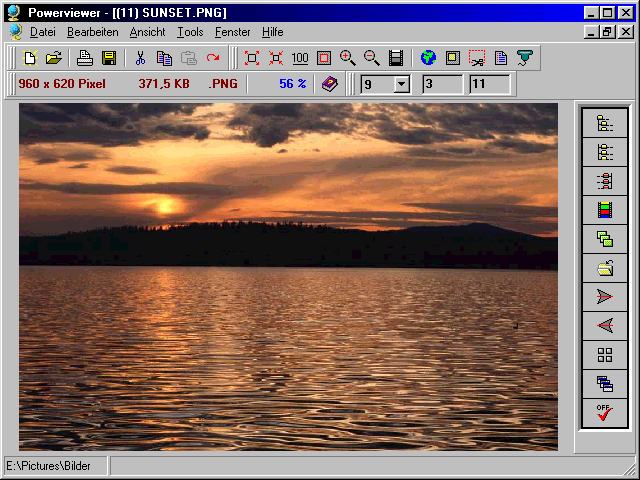The height and width of the screenshot is (480, 640).
Task: Click the gray left-pointing arrow button
Action: click(604, 326)
